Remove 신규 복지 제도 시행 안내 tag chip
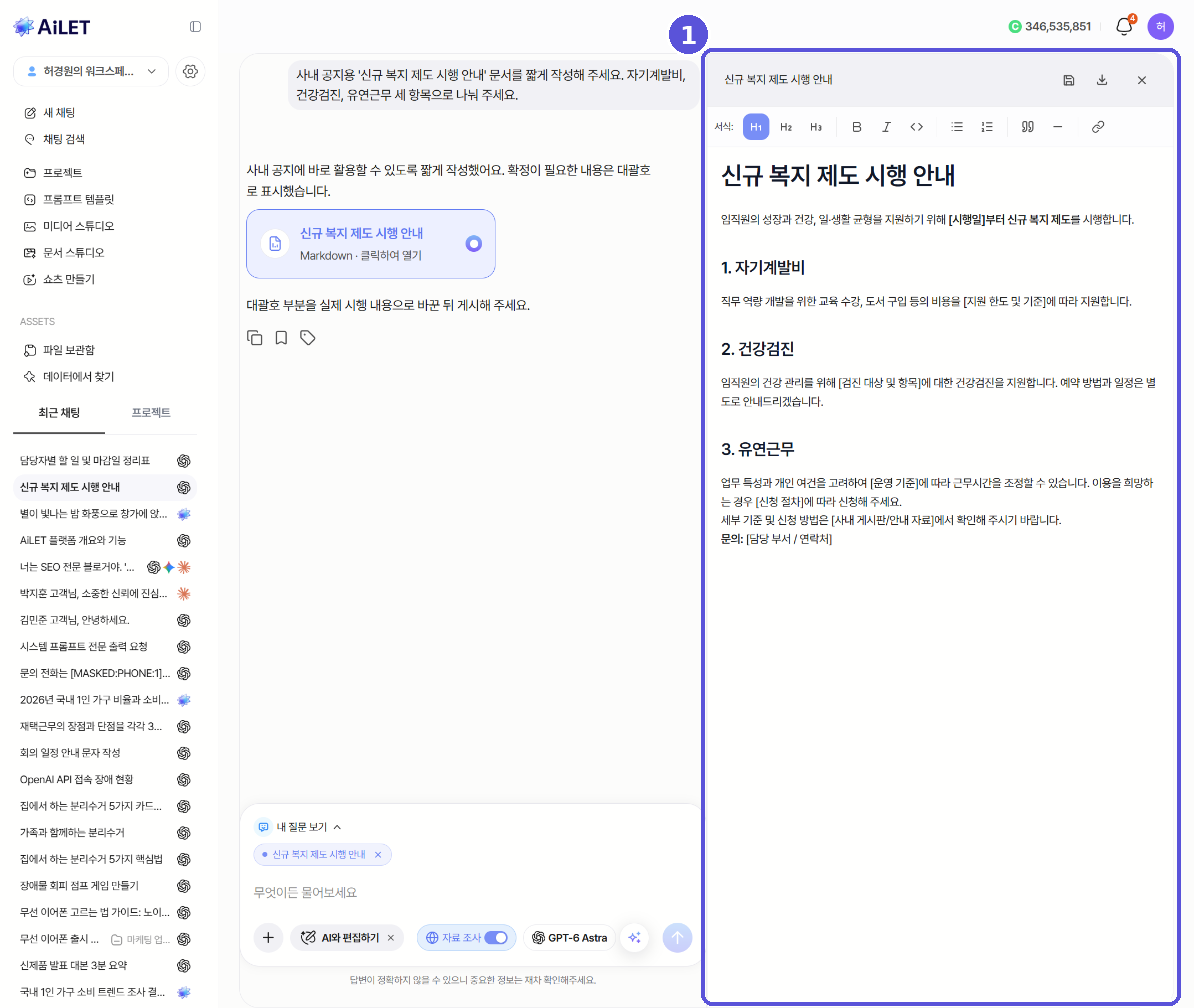The image size is (1194, 1008). point(378,855)
